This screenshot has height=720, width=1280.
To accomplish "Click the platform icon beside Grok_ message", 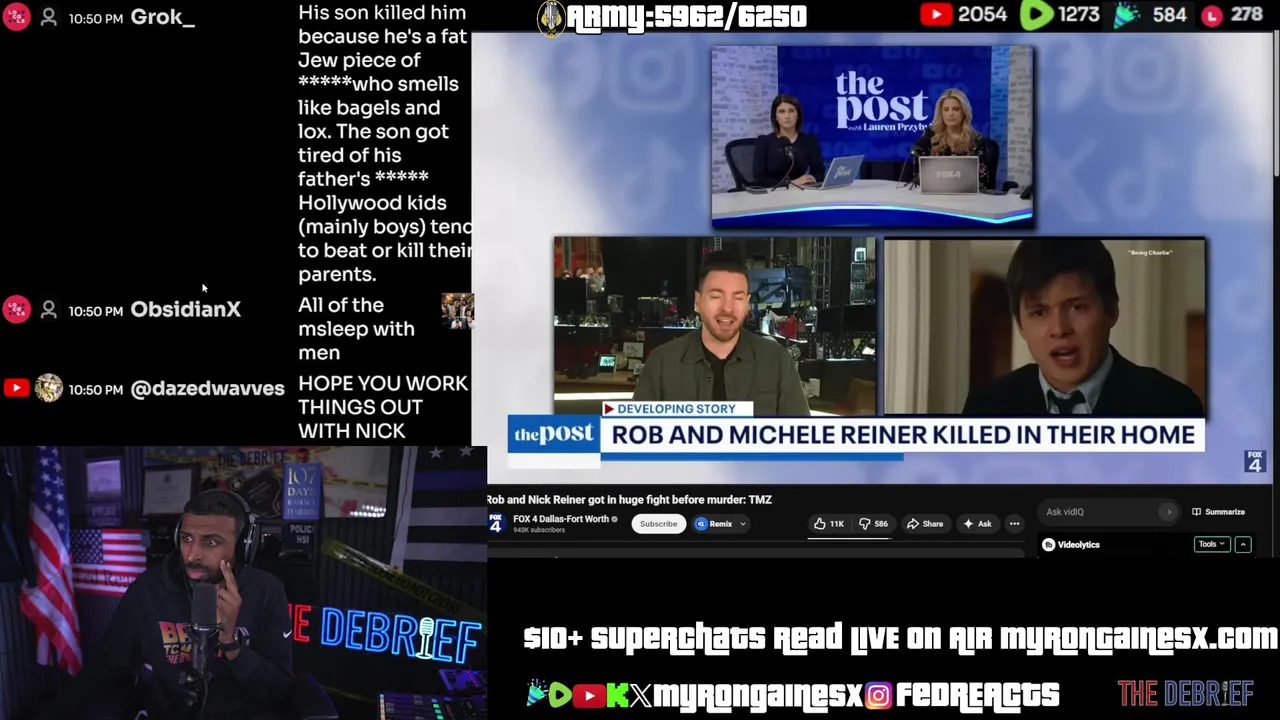I will (x=16, y=17).
